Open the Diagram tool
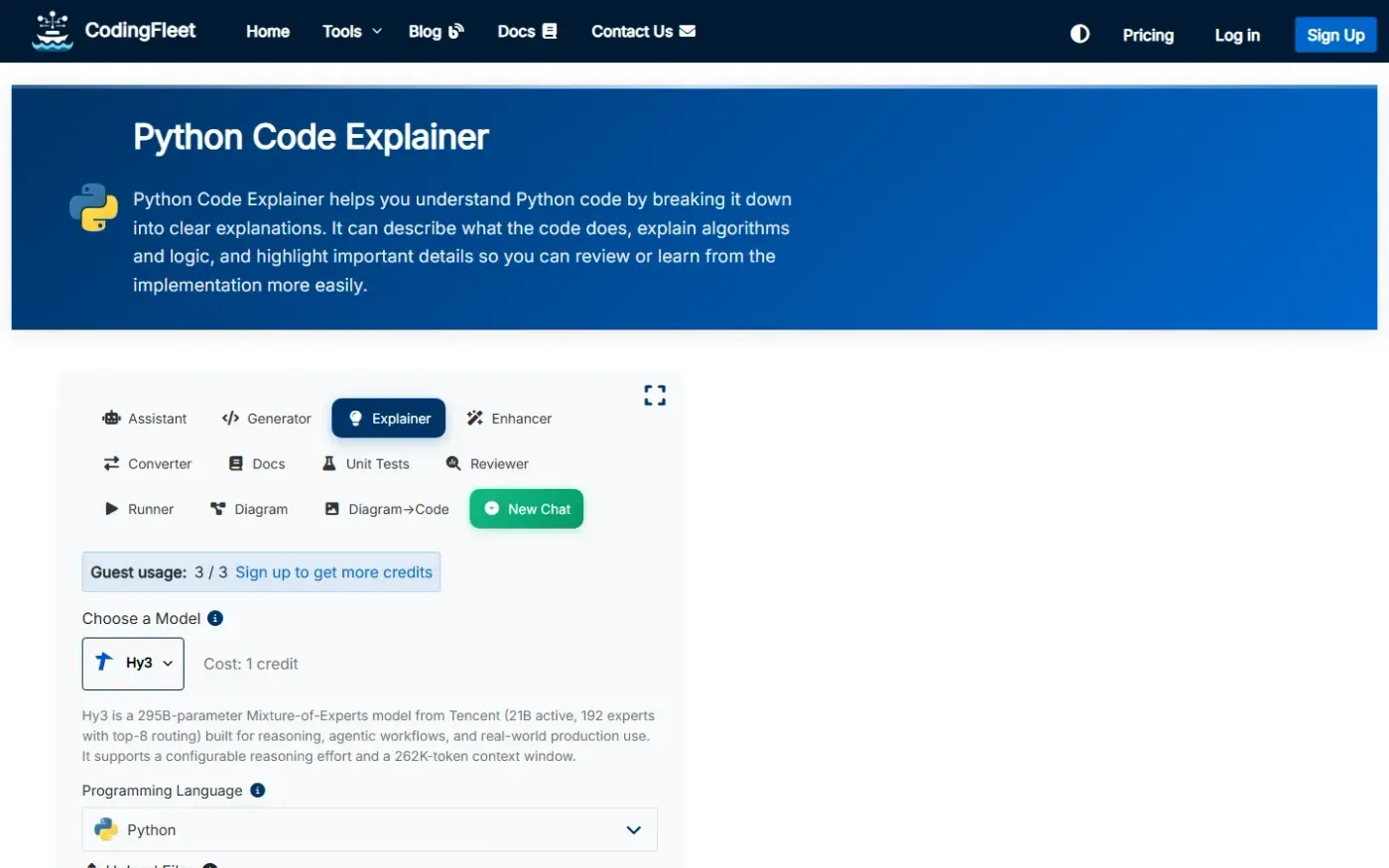1389x868 pixels. point(249,510)
